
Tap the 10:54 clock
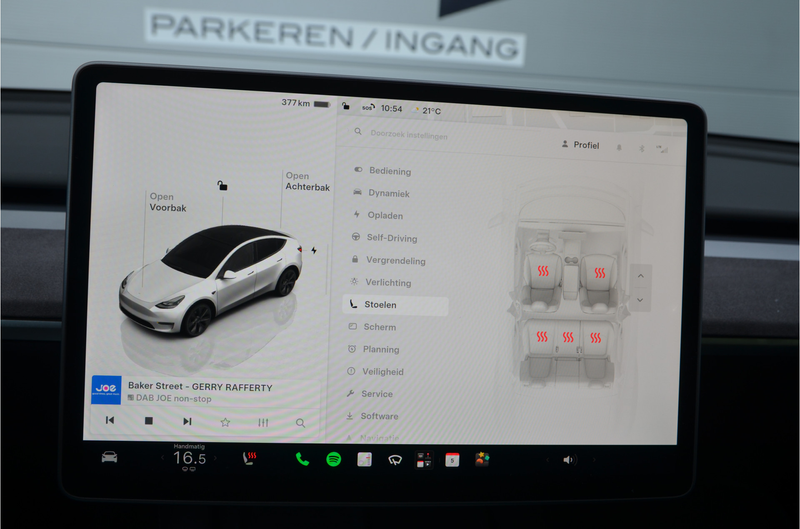coord(391,109)
